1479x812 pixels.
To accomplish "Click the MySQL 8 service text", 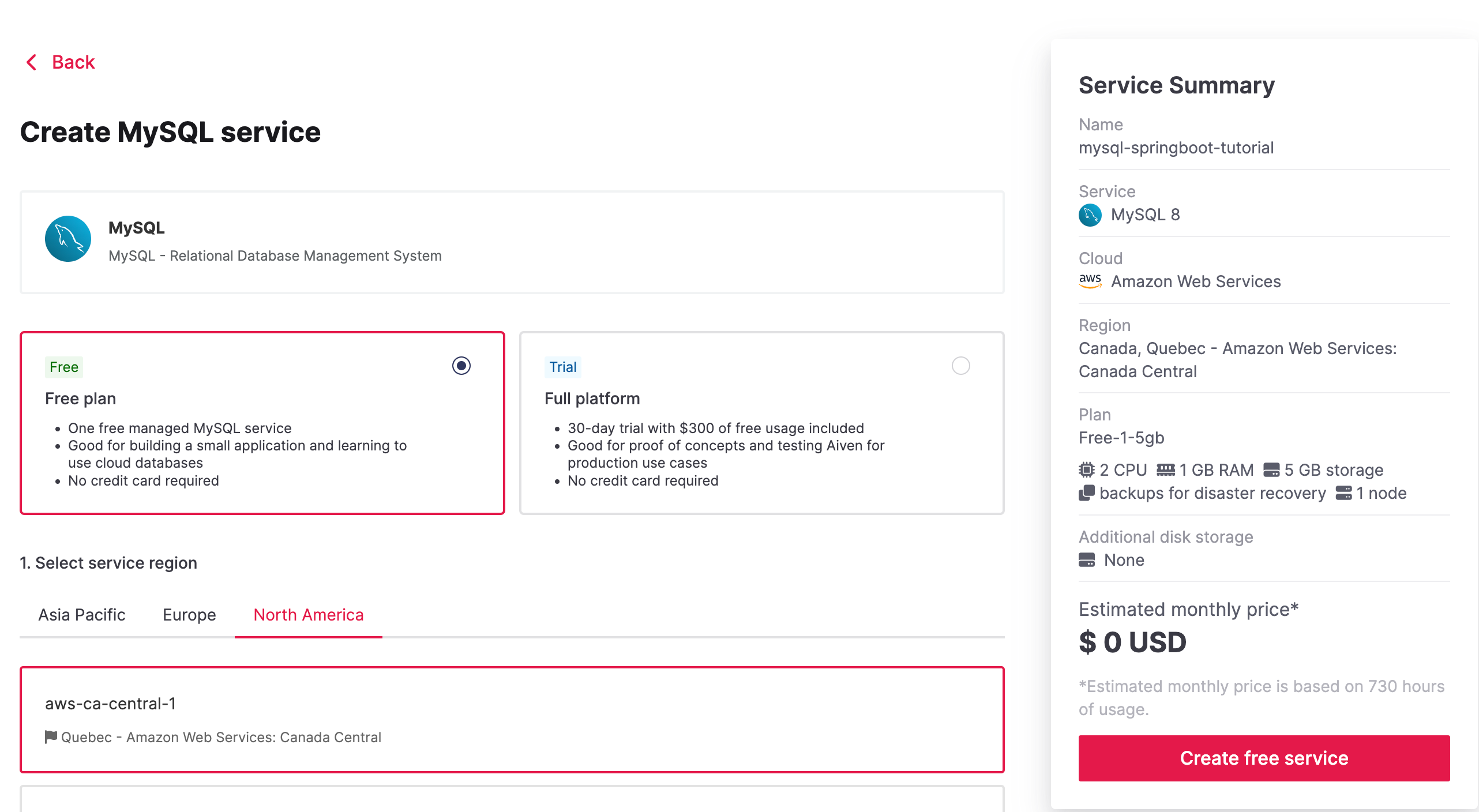I will (x=1146, y=215).
